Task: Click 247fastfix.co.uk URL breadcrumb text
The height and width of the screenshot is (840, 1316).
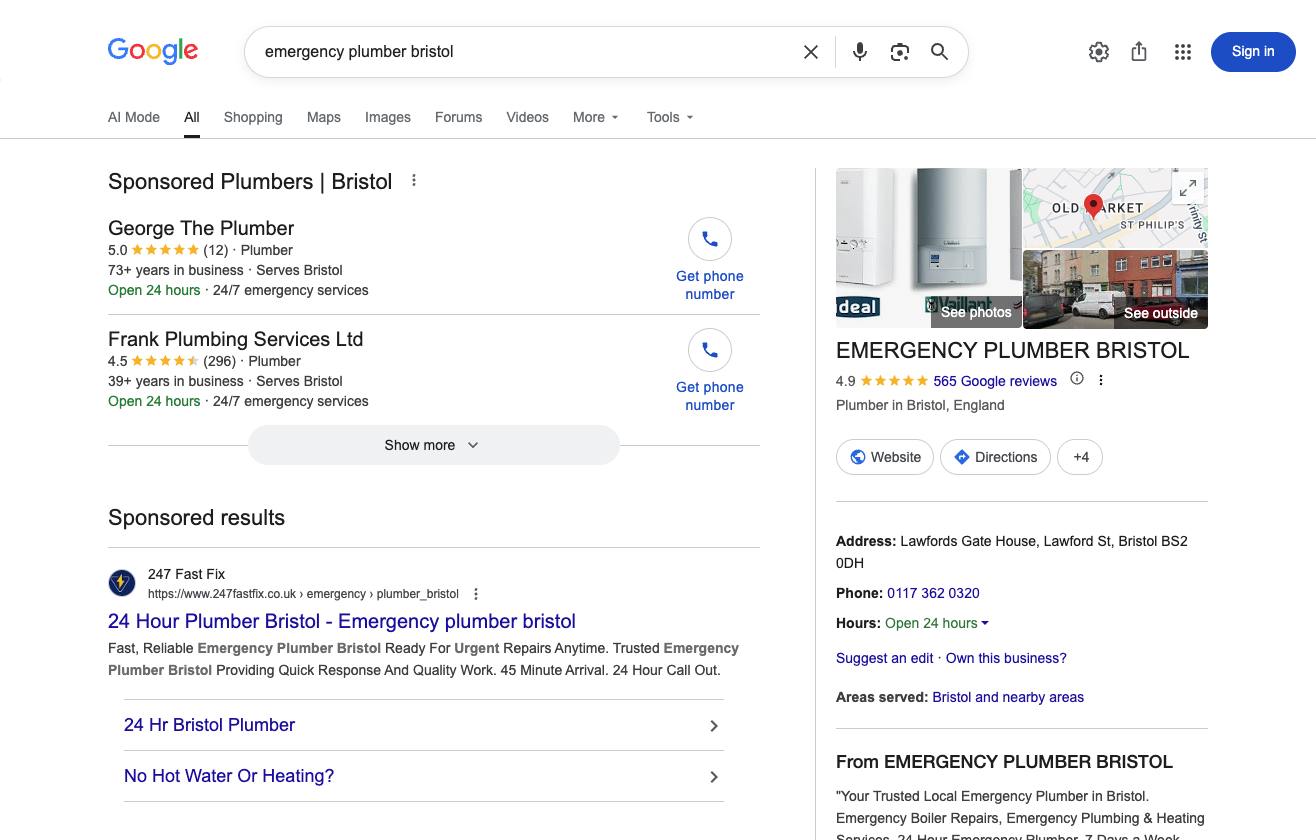Action: (x=303, y=594)
